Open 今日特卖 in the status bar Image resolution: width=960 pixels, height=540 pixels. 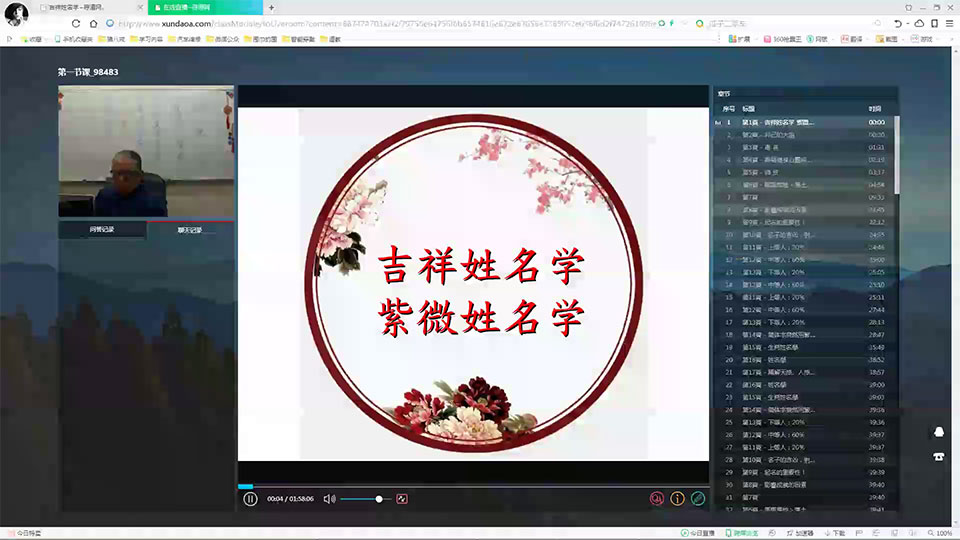[24, 533]
